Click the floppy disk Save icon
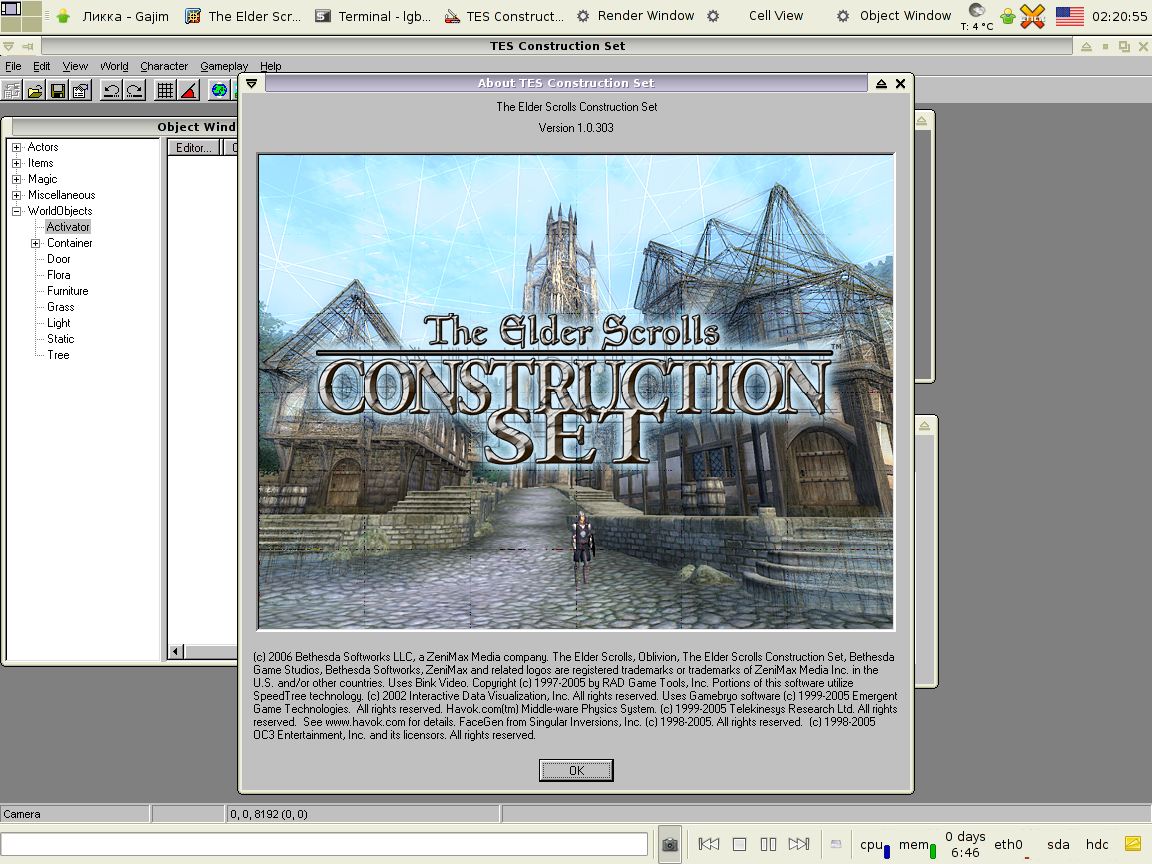The width and height of the screenshot is (1152, 864). [57, 90]
